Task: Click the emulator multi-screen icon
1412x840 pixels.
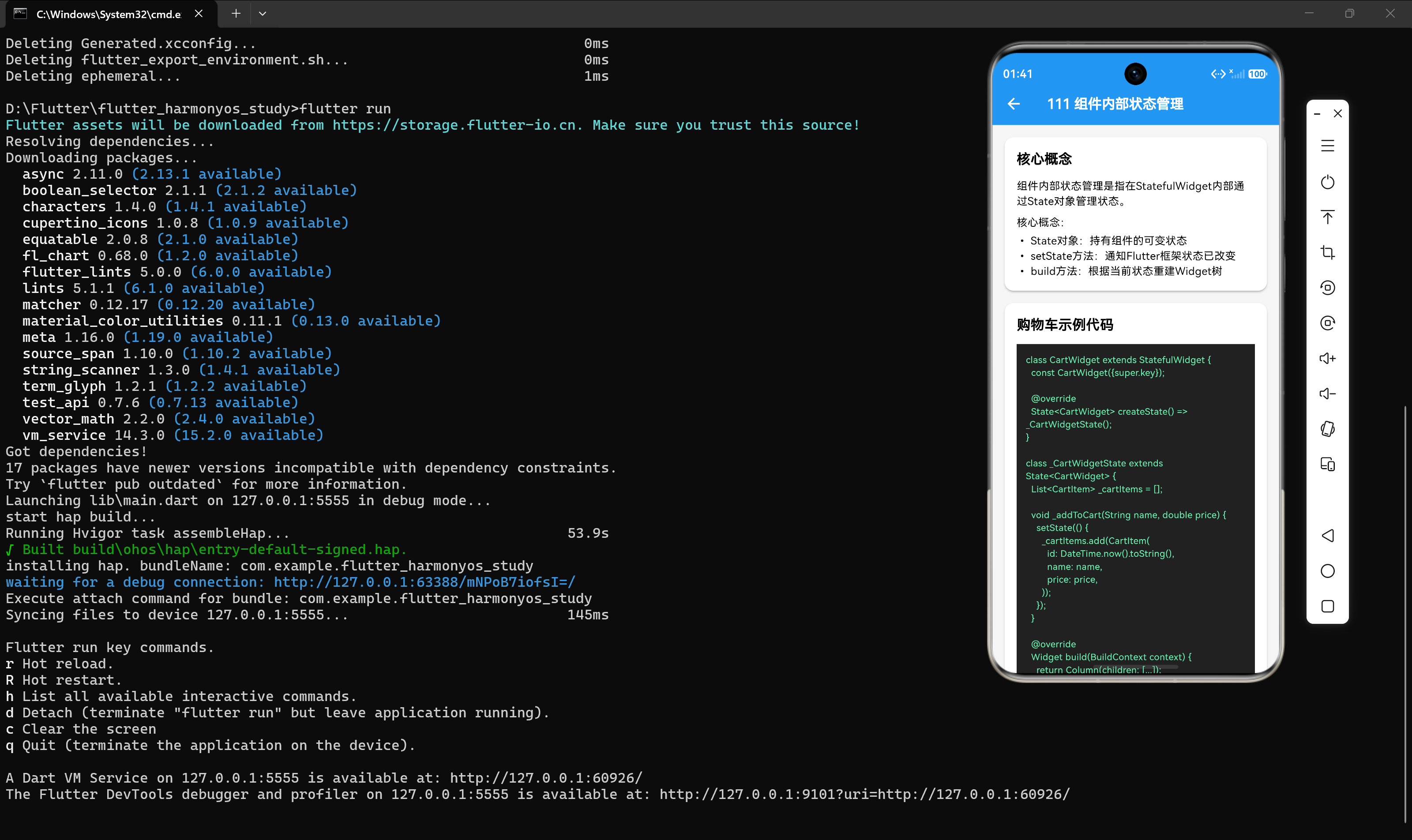Action: pos(1328,464)
